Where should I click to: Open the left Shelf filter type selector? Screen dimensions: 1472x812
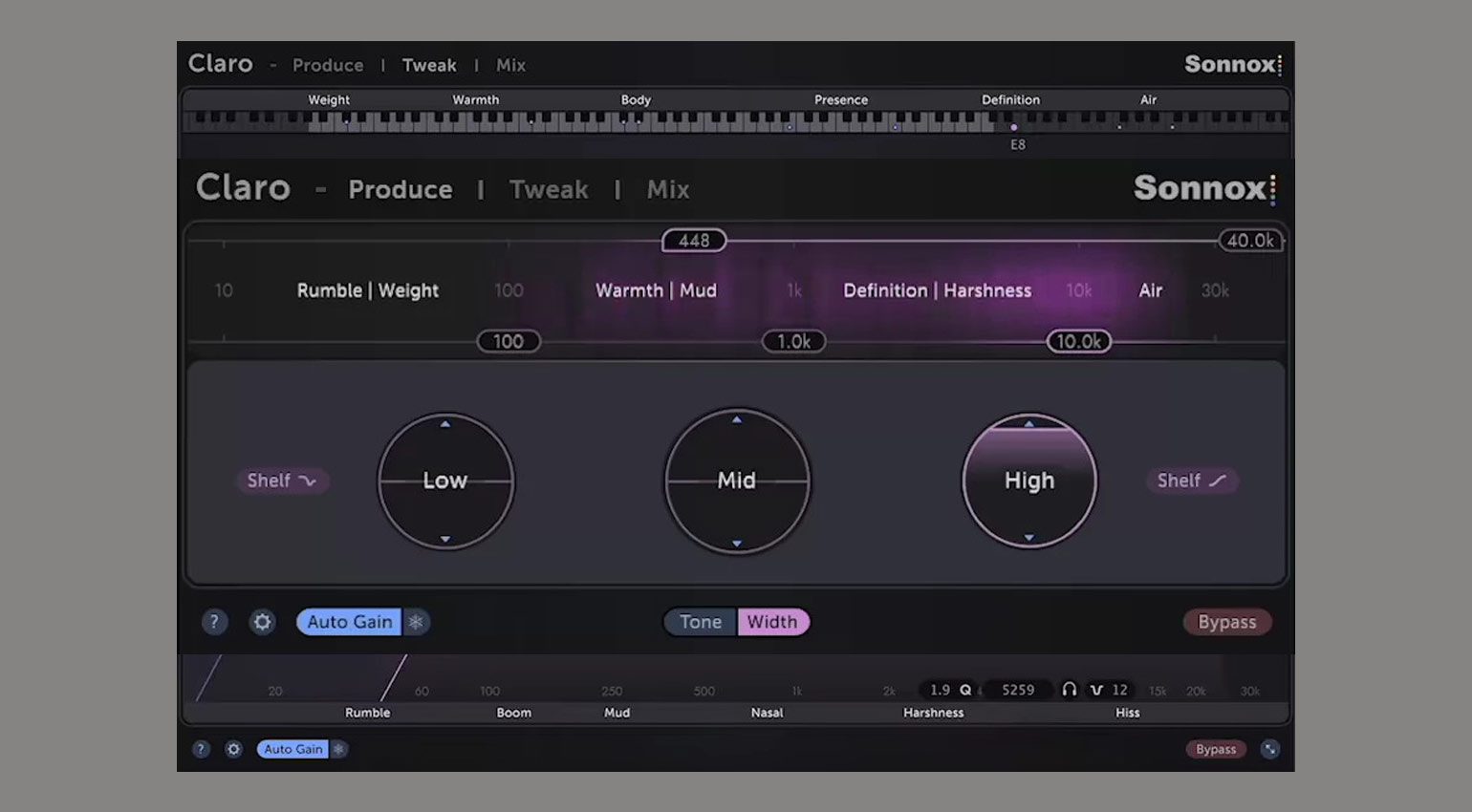pos(281,481)
